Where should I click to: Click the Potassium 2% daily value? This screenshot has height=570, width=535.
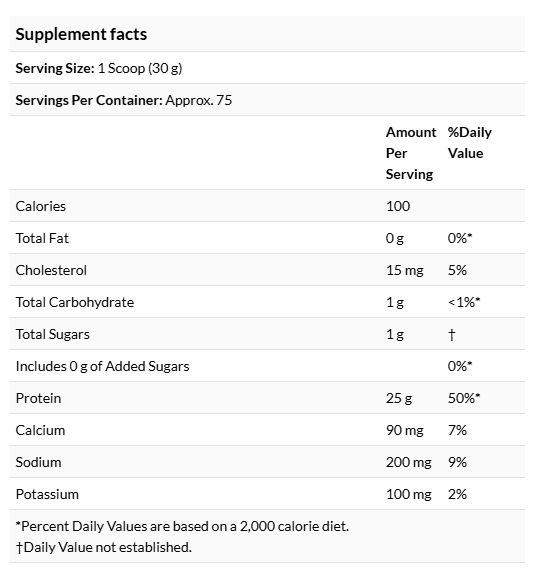pos(457,494)
